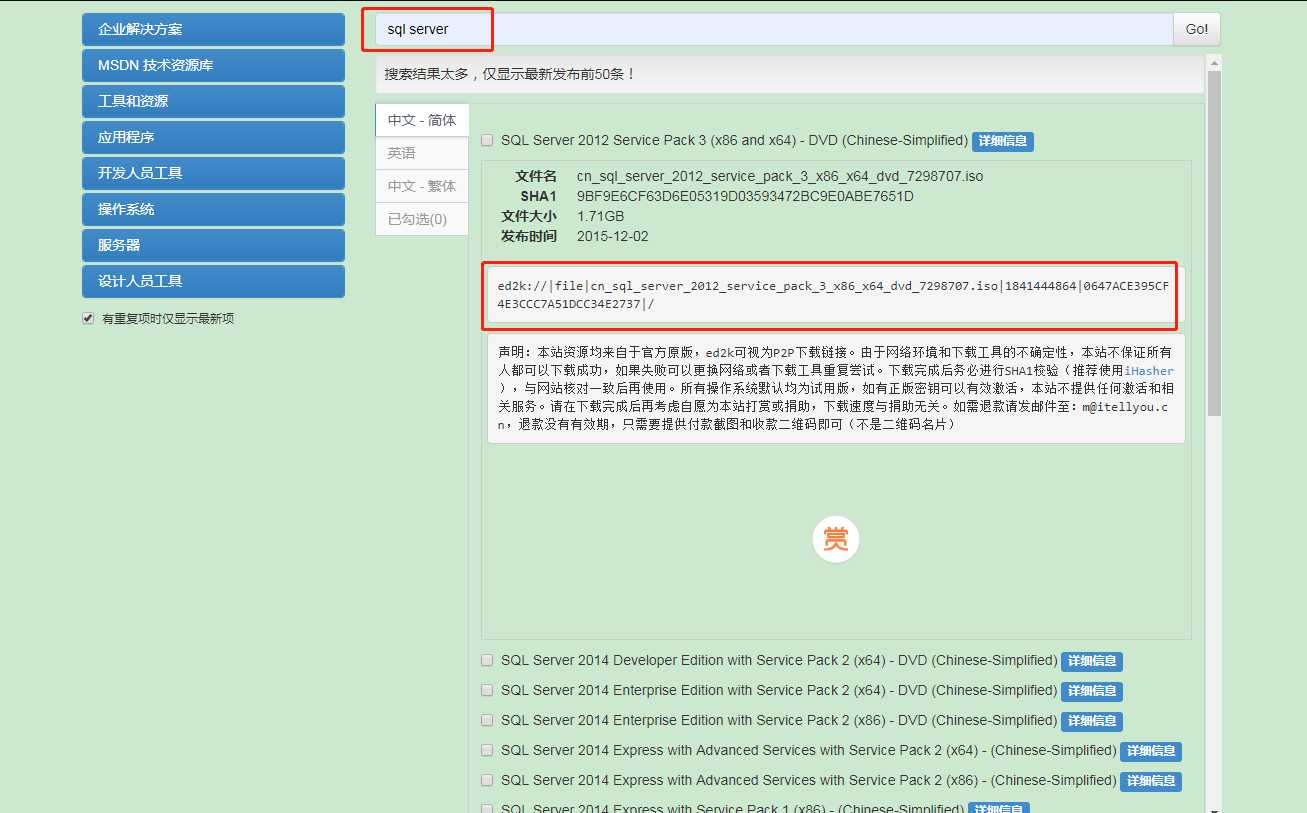Click the release date 2015-12-02

click(613, 236)
